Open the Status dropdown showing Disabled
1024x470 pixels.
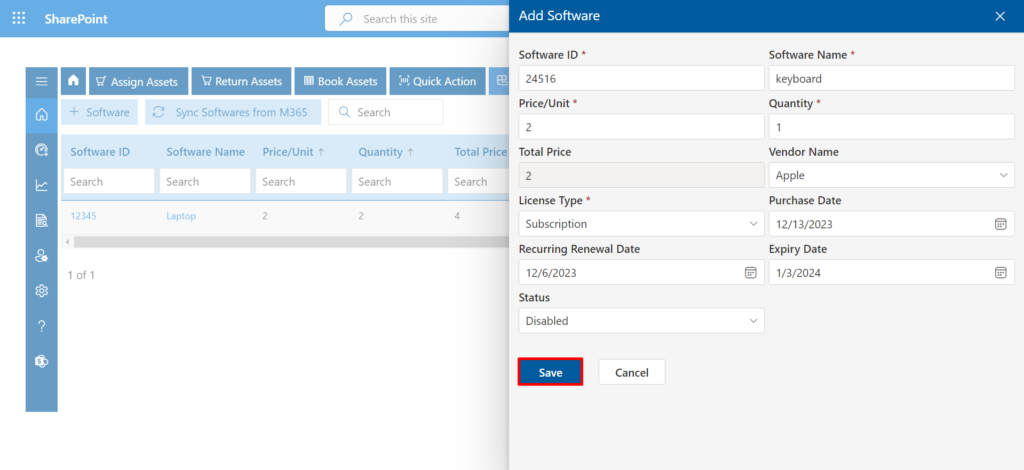coord(641,321)
